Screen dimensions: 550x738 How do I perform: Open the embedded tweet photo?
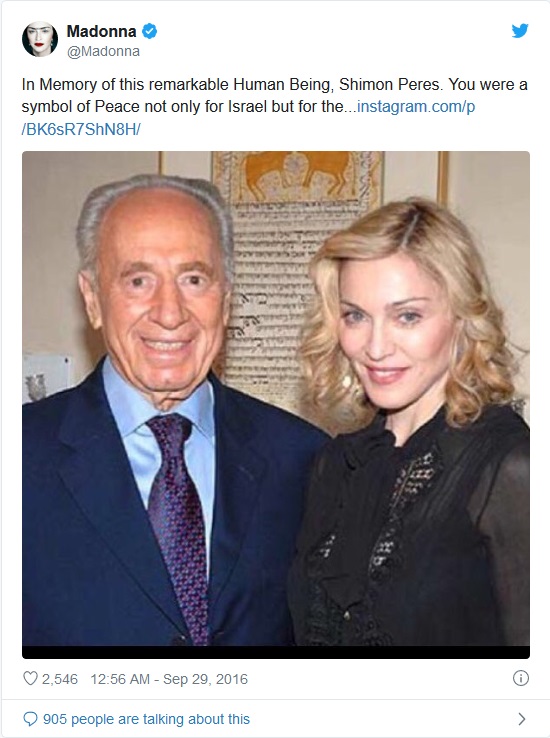(276, 405)
